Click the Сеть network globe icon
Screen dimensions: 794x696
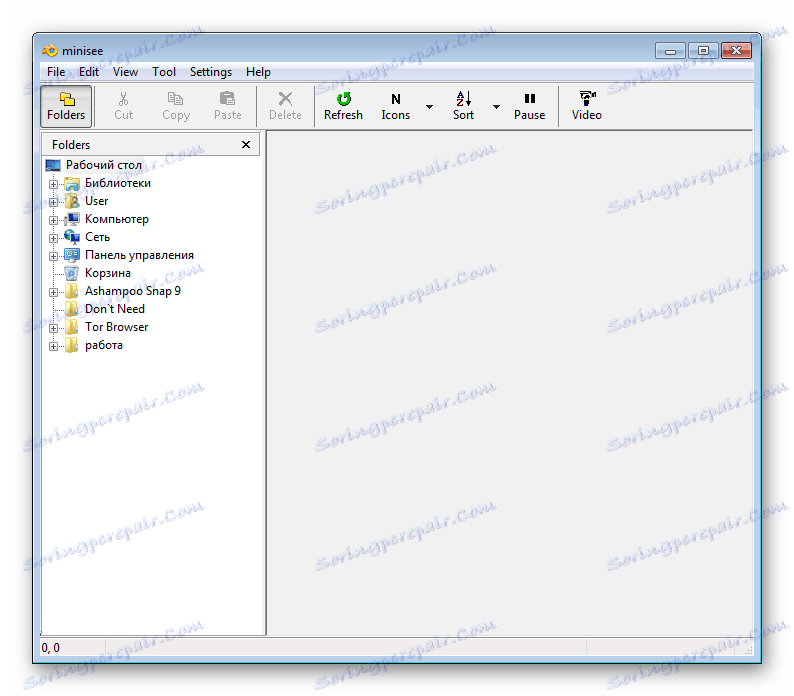click(x=72, y=237)
